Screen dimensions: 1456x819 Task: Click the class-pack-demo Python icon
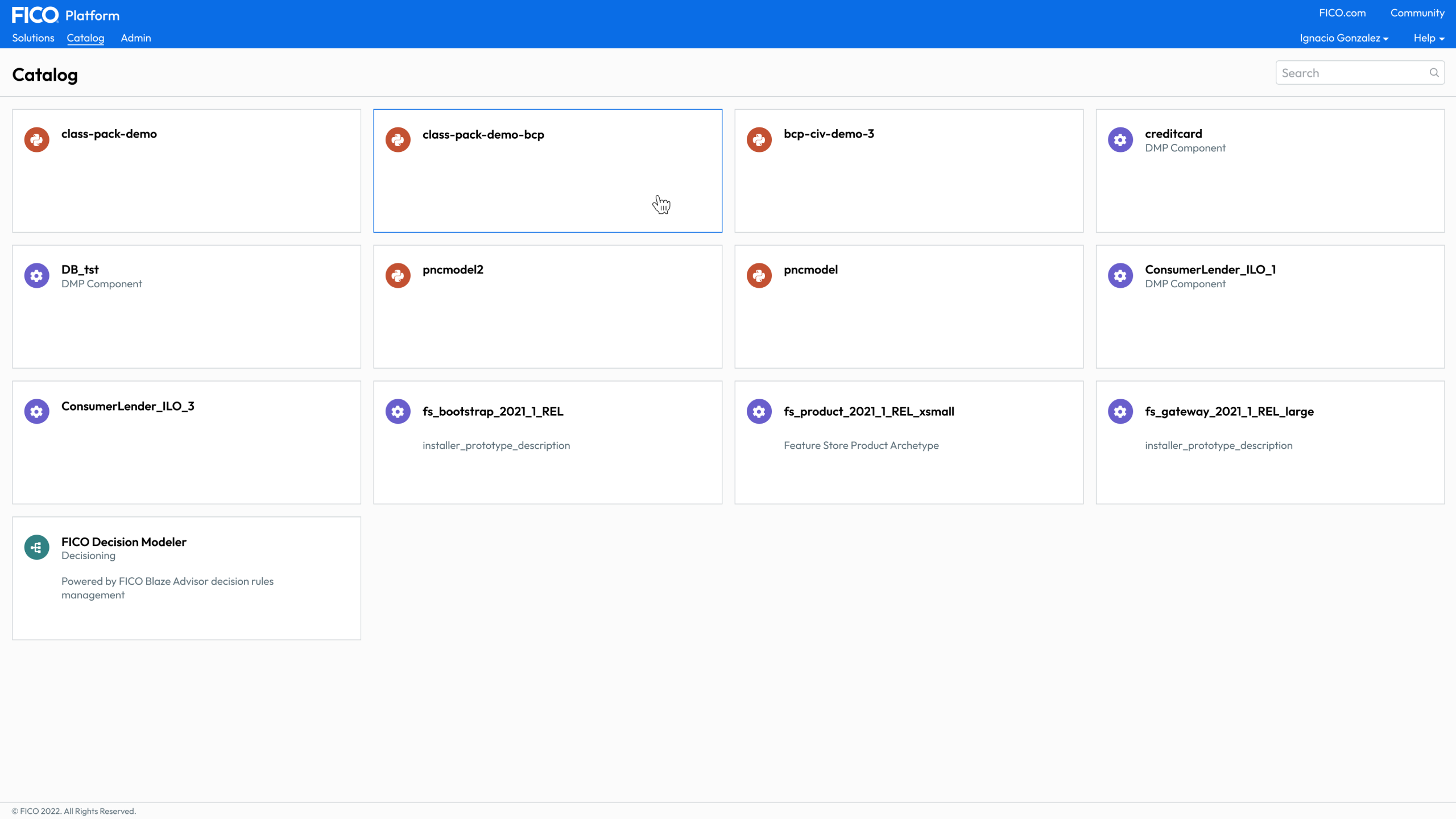[x=36, y=139]
